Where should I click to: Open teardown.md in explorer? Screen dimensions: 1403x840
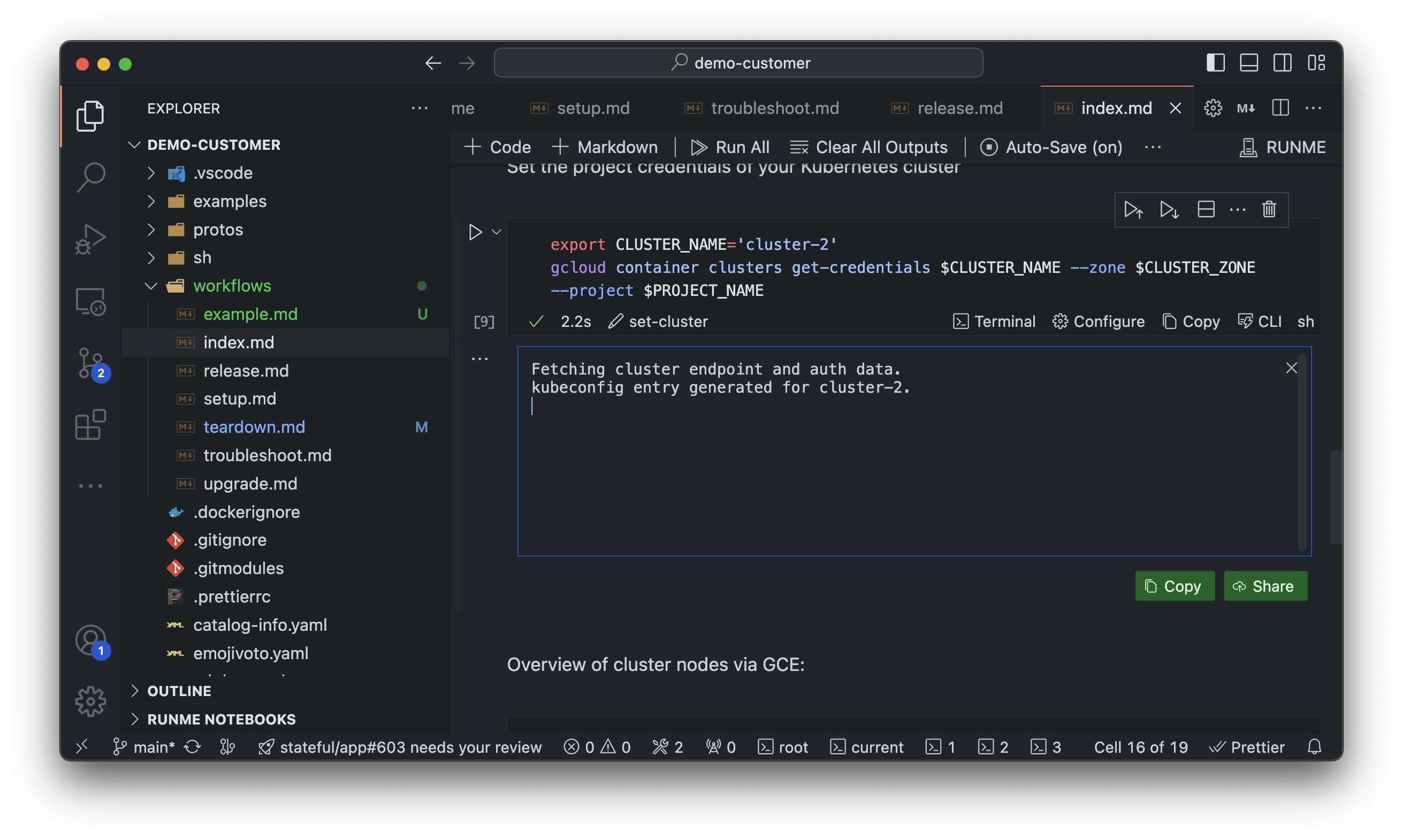tap(286, 427)
